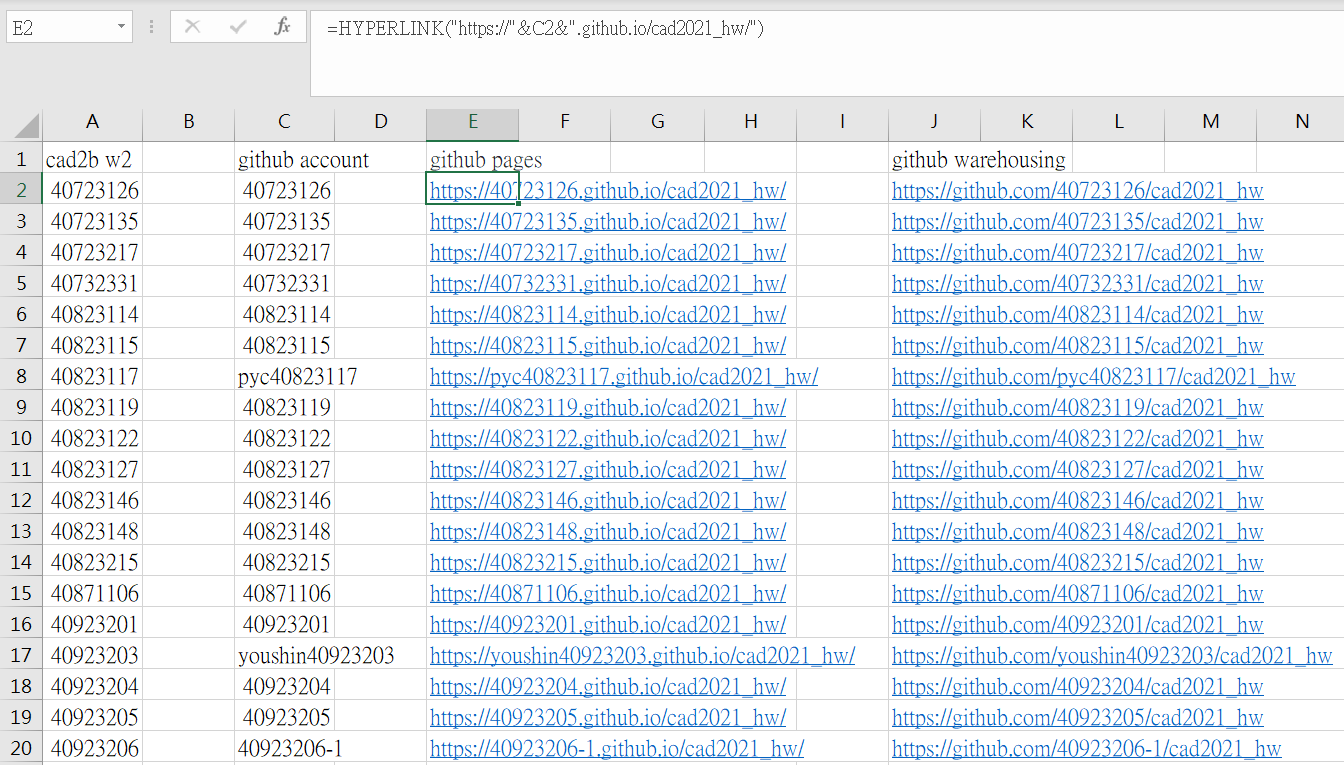Select row 17 header
The height and width of the screenshot is (765, 1344).
(21, 655)
